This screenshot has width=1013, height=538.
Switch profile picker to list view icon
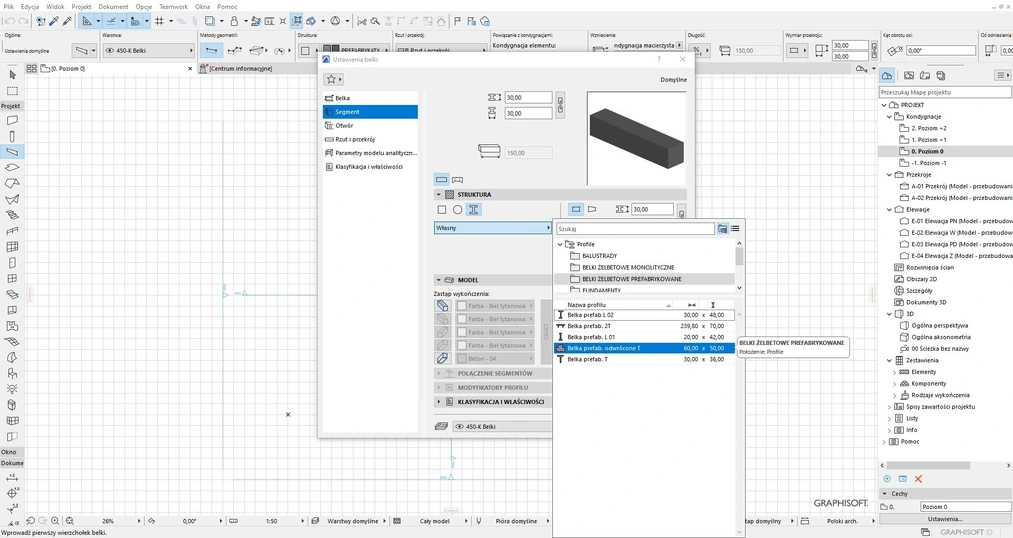click(x=735, y=229)
